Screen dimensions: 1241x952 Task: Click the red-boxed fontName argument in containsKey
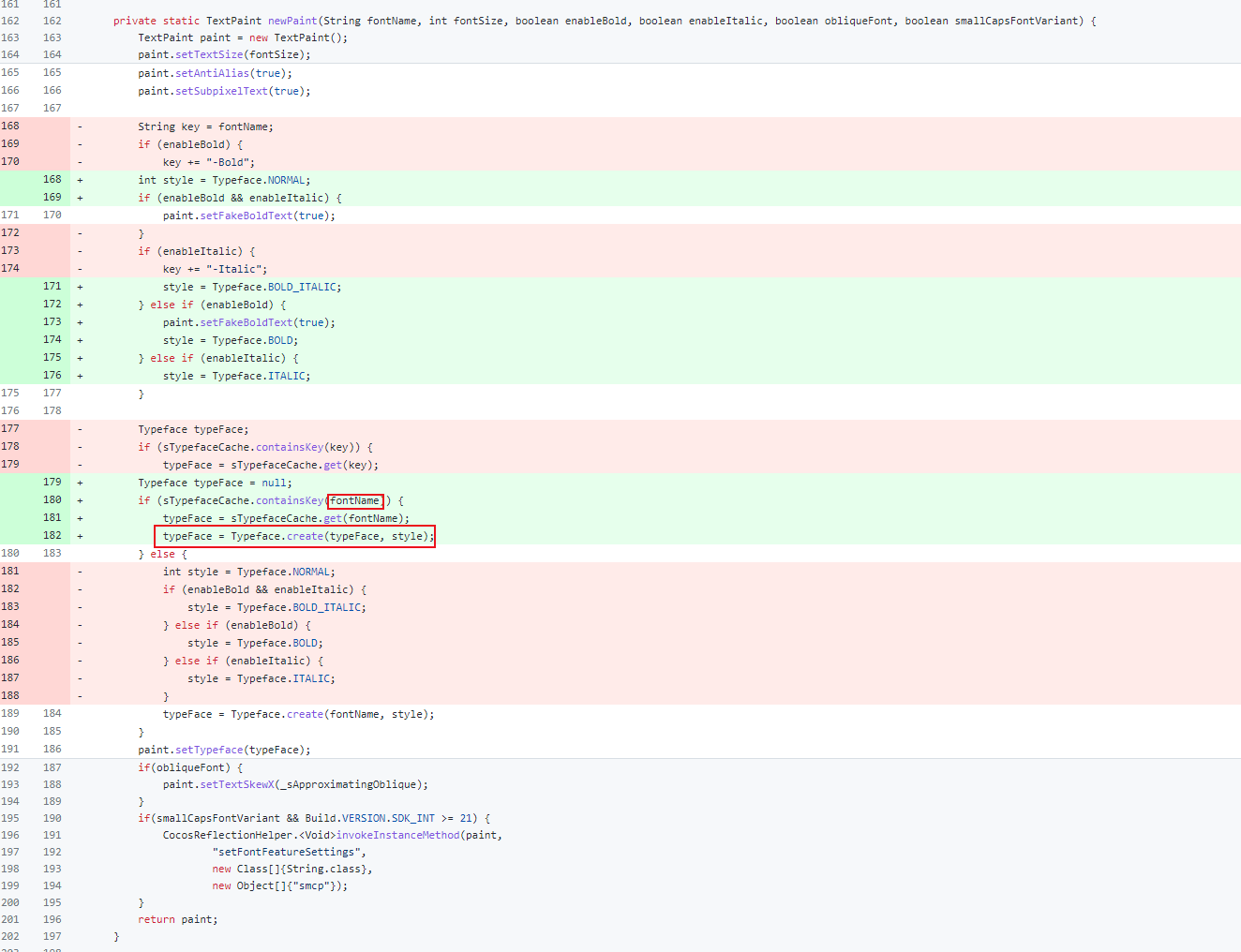pyautogui.click(x=355, y=501)
